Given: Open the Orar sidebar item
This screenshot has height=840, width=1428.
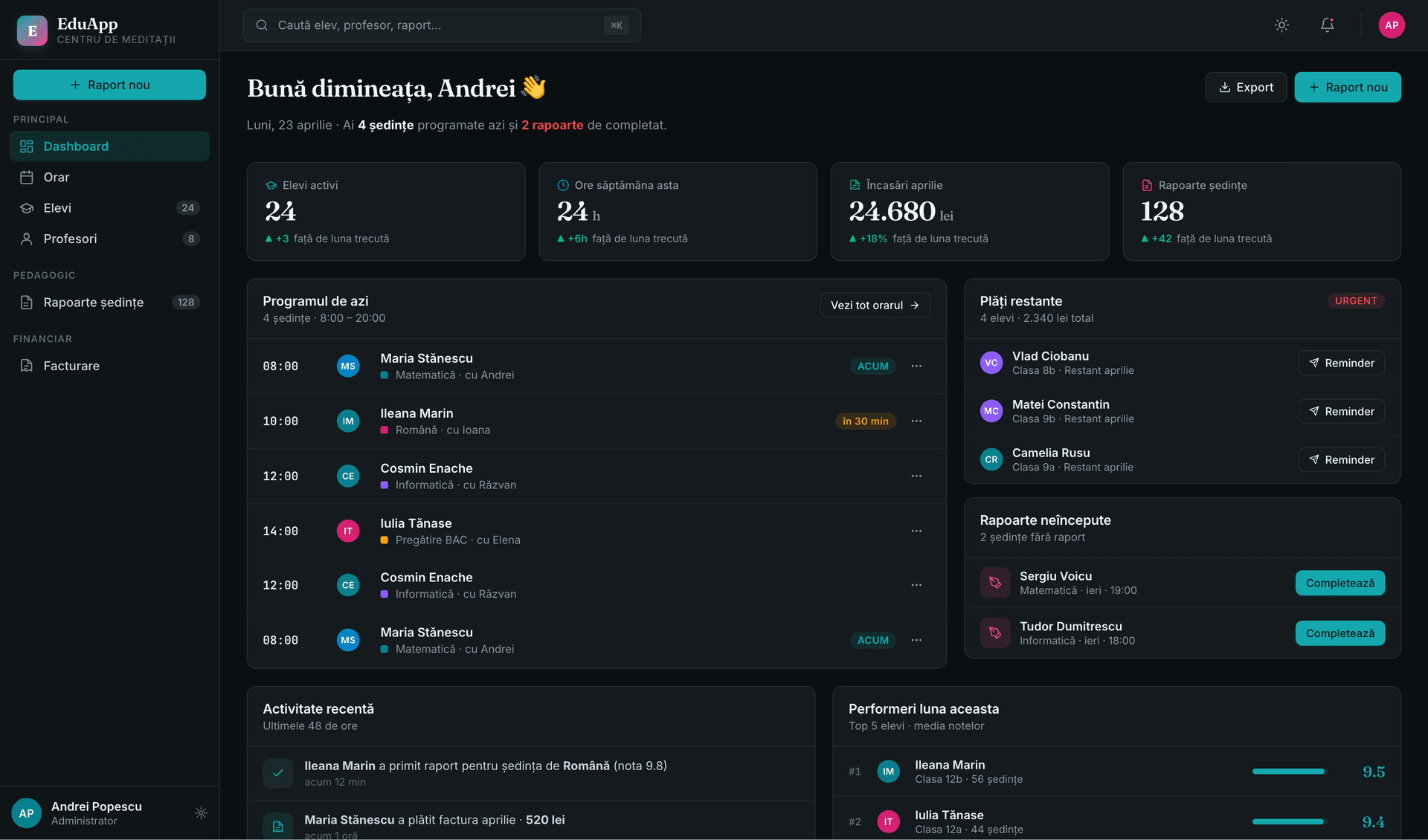Looking at the screenshot, I should (x=57, y=178).
